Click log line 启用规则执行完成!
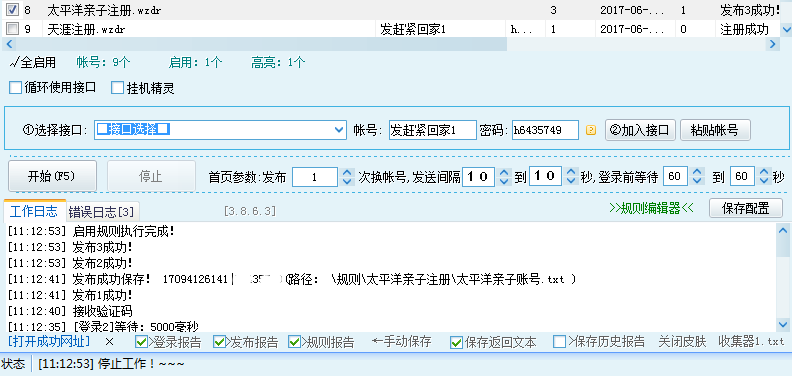Screen dimensions: 792x376 click(91, 232)
